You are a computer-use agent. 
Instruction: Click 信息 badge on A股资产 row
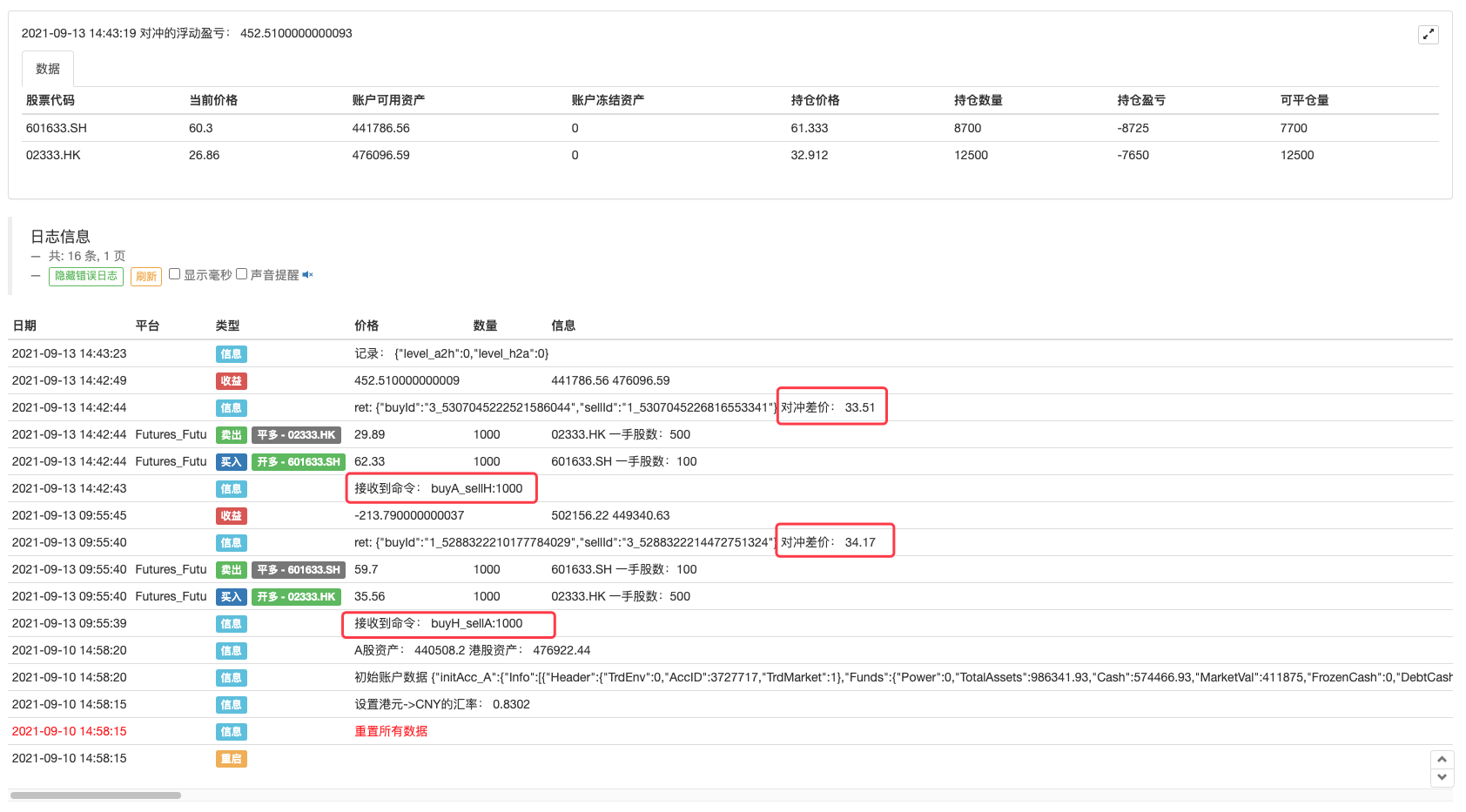232,651
